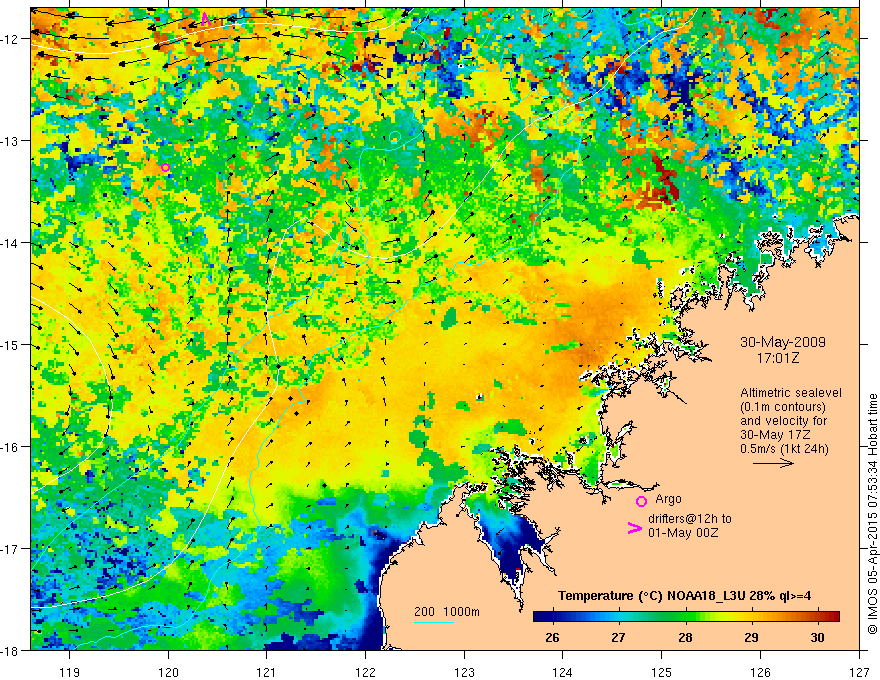Click the color bar value '29'
Image resolution: width=880 pixels, height=680 pixels.
(x=751, y=637)
